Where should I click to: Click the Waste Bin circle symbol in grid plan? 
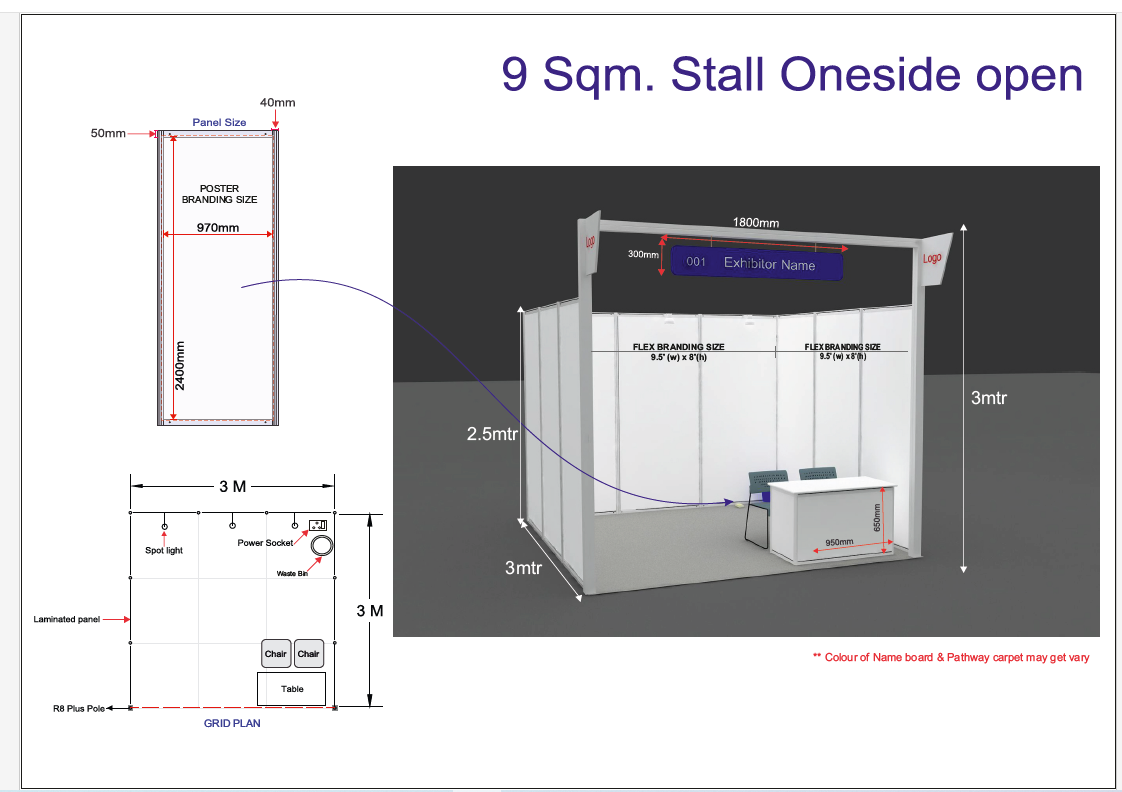[323, 546]
